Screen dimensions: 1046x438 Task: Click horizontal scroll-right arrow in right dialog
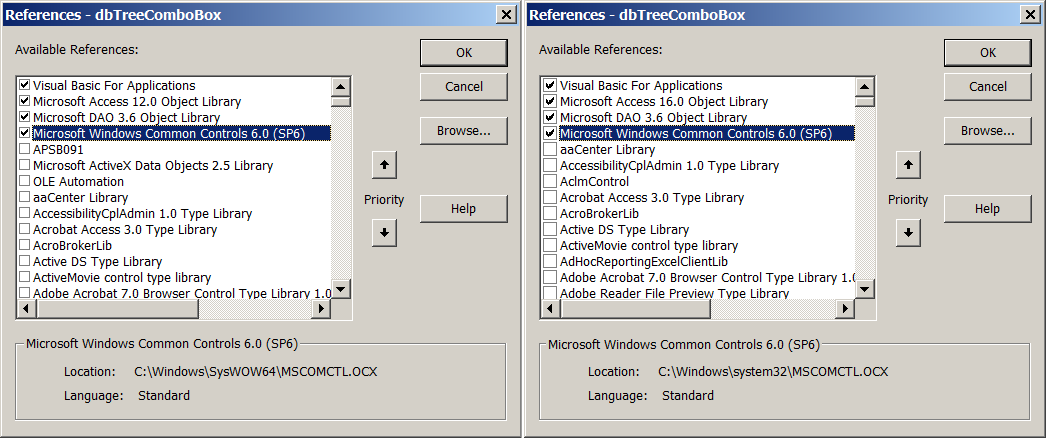point(845,309)
